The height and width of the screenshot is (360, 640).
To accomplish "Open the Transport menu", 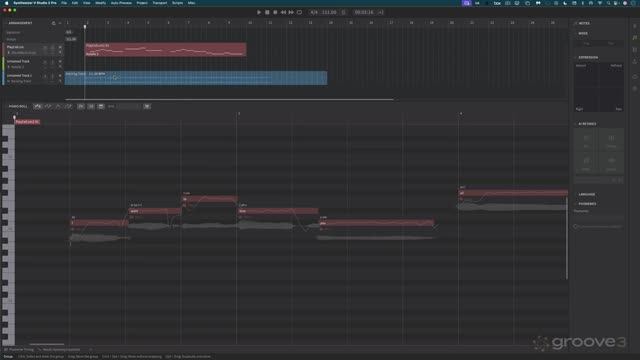I will coord(160,3).
